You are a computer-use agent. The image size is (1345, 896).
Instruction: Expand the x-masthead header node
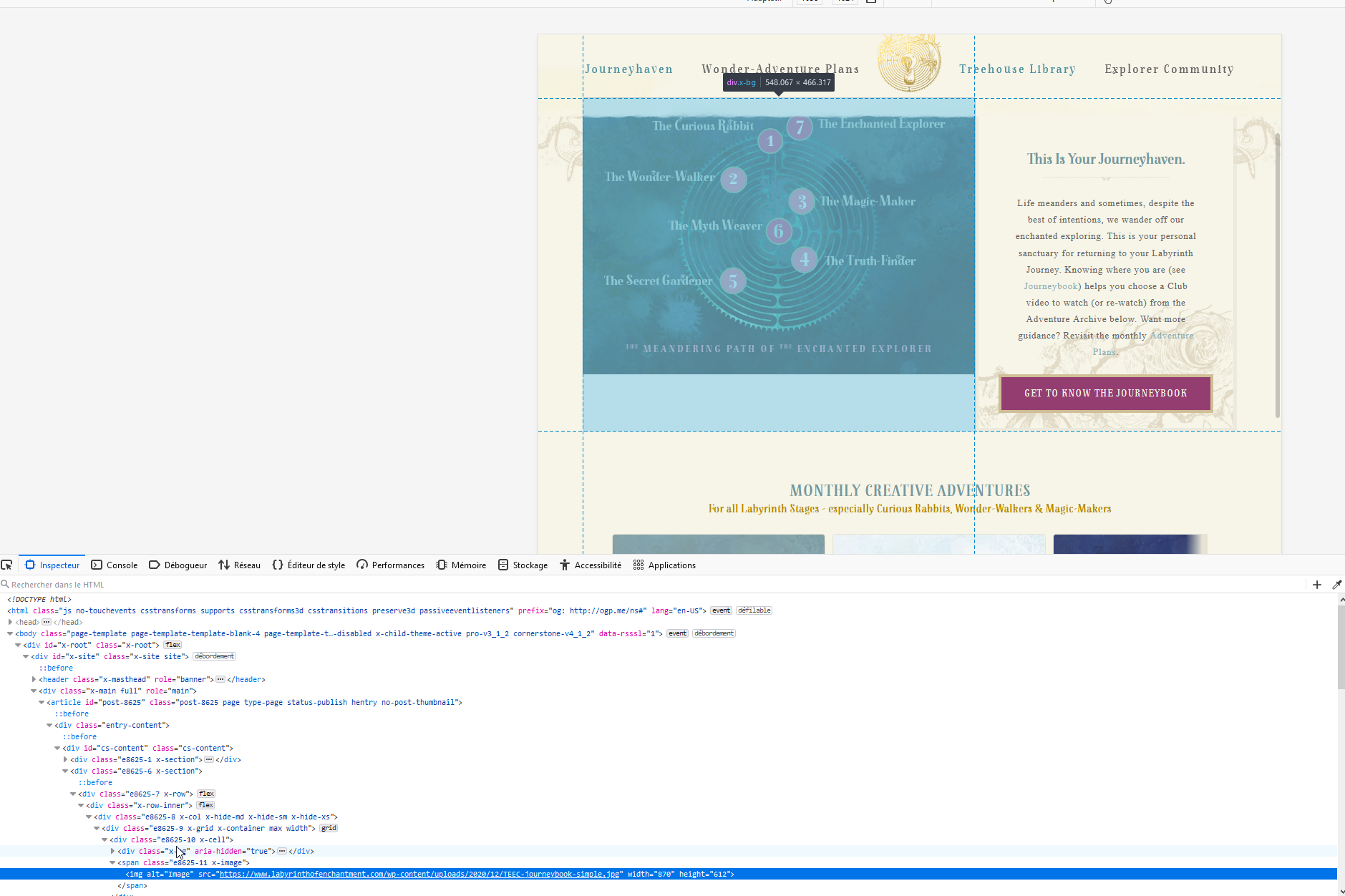point(34,679)
